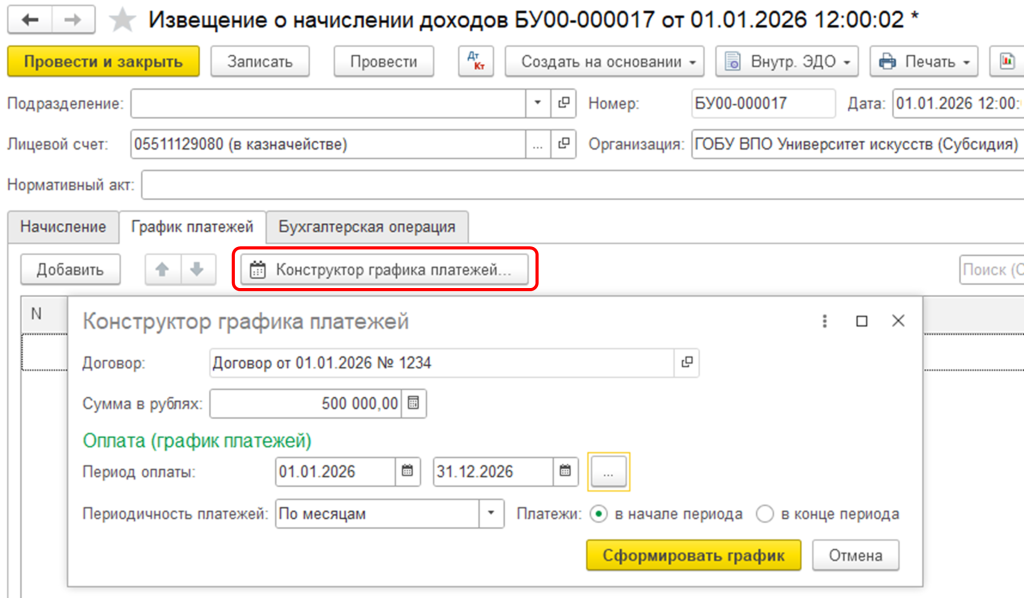Move row down with the down arrow
1024x598 pixels.
(197, 269)
